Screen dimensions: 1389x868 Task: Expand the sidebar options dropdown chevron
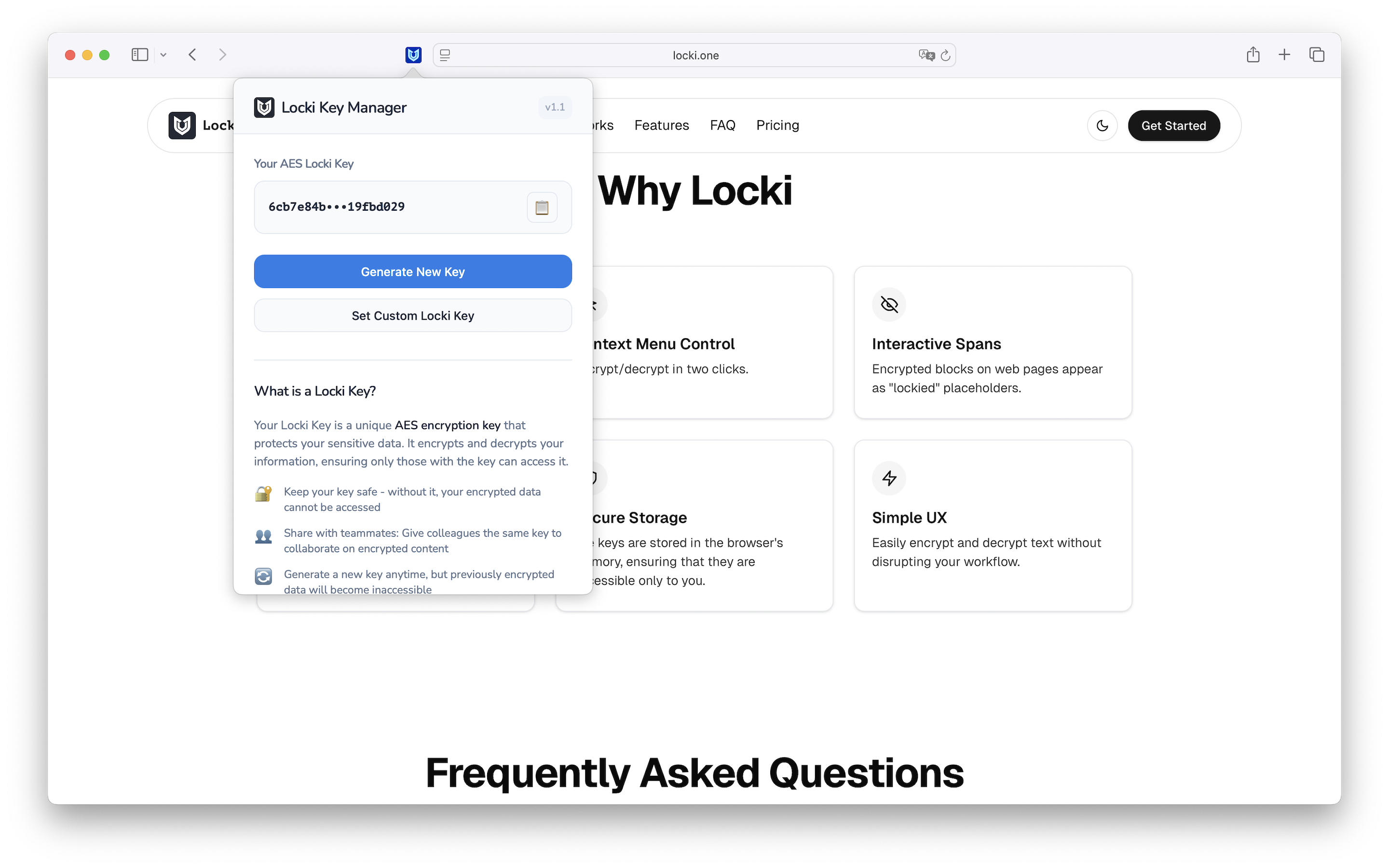[x=163, y=55]
